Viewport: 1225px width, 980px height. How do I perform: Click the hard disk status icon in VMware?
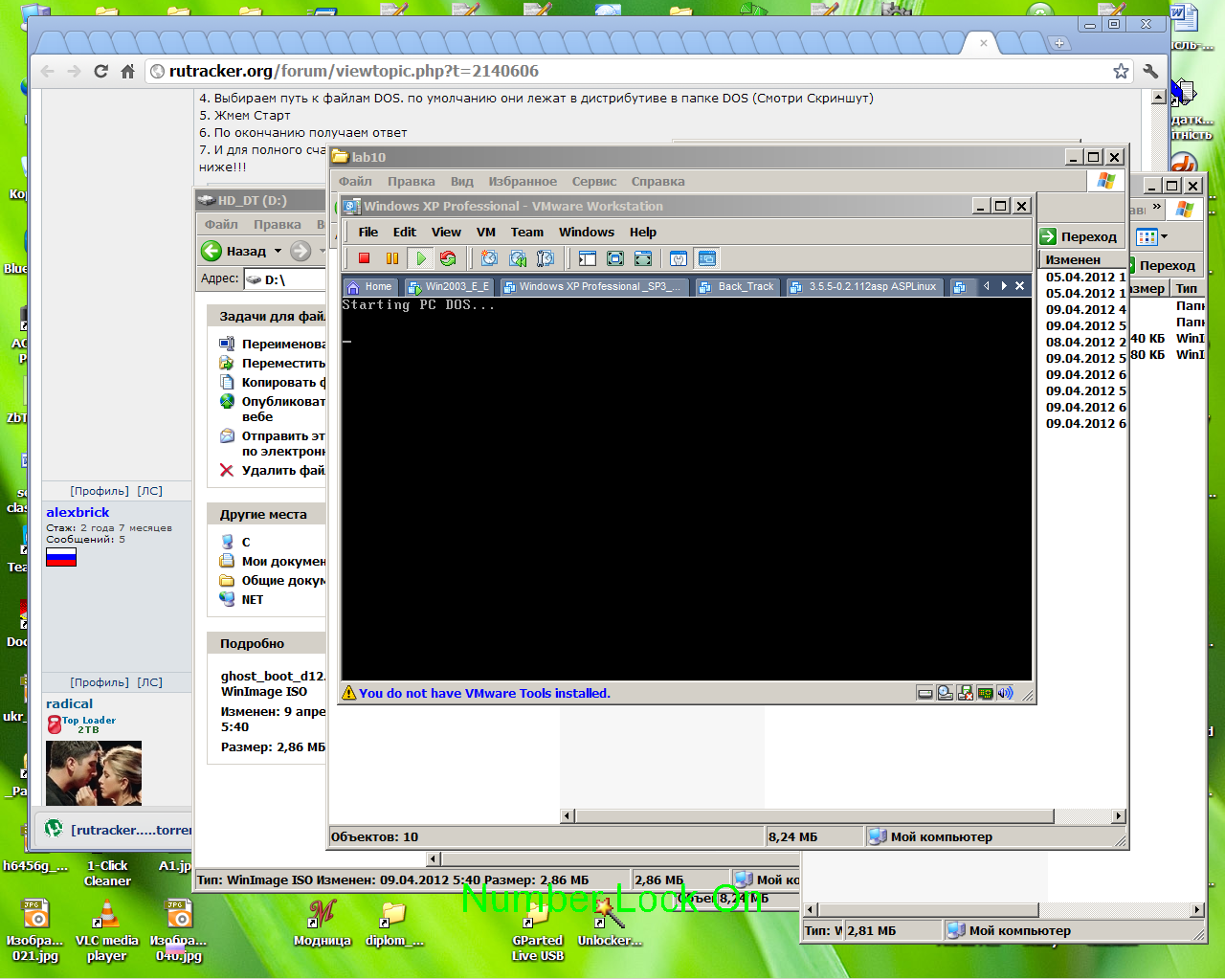click(x=924, y=693)
